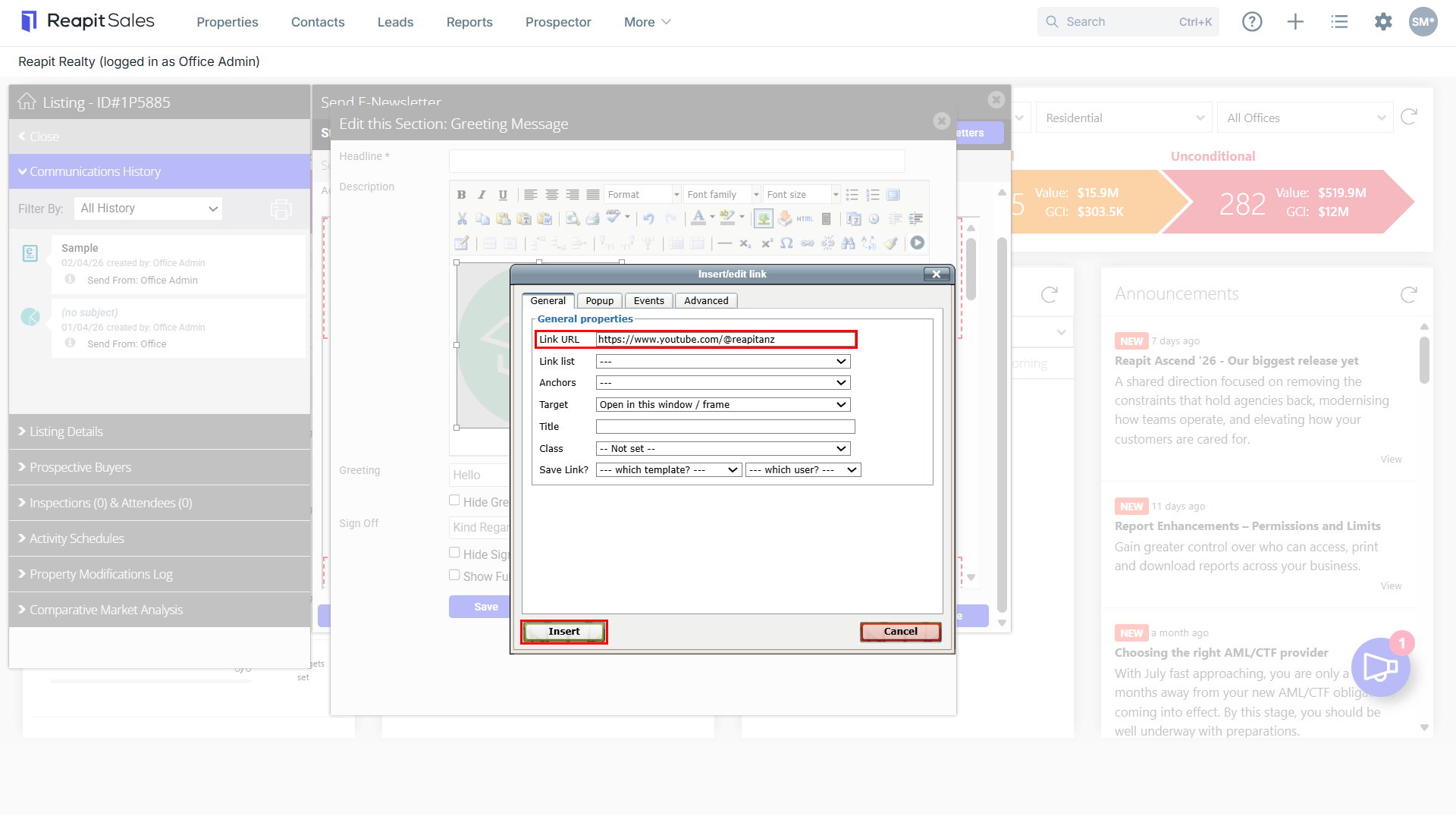The image size is (1456, 819).
Task: Click the Omega special character icon
Action: [x=786, y=243]
